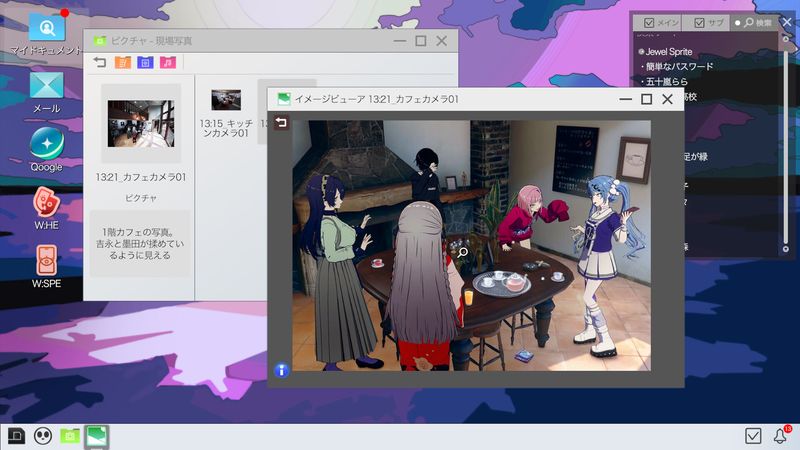The height and width of the screenshot is (450, 800).
Task: Launch the Qoogle browser icon
Action: coord(46,143)
